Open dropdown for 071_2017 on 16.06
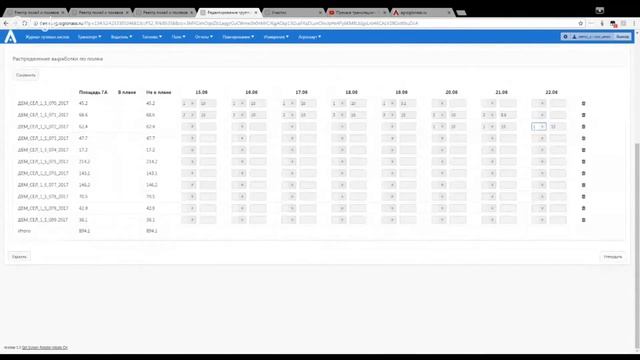Viewport: 640px width, 360px height. click(239, 115)
